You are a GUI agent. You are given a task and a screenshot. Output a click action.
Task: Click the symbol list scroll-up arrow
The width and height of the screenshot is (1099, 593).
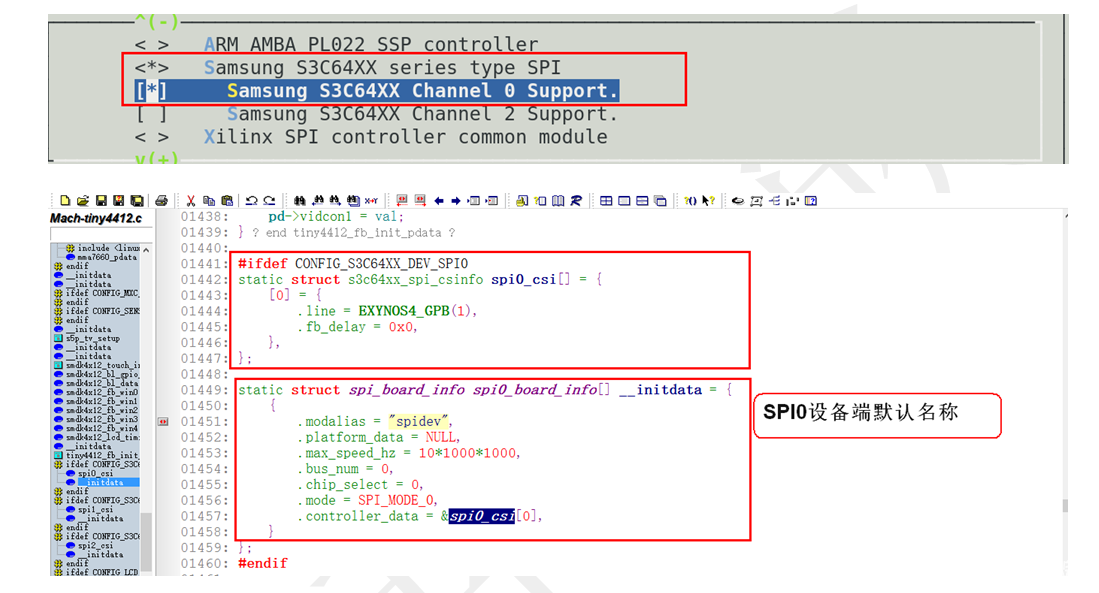click(146, 250)
